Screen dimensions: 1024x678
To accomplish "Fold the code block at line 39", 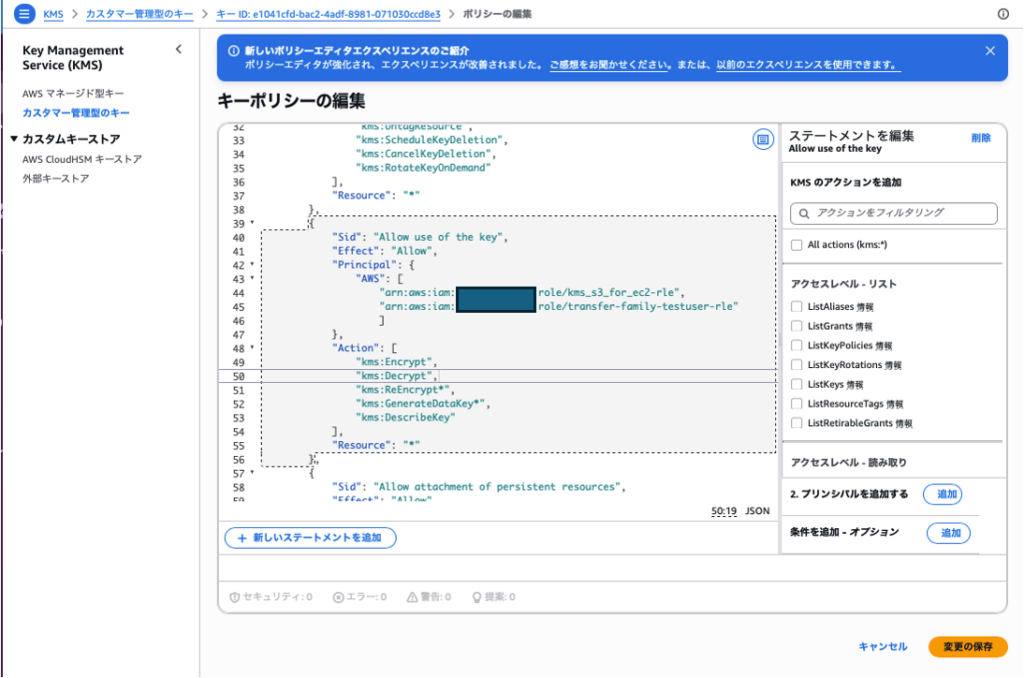I will pyautogui.click(x=252, y=223).
